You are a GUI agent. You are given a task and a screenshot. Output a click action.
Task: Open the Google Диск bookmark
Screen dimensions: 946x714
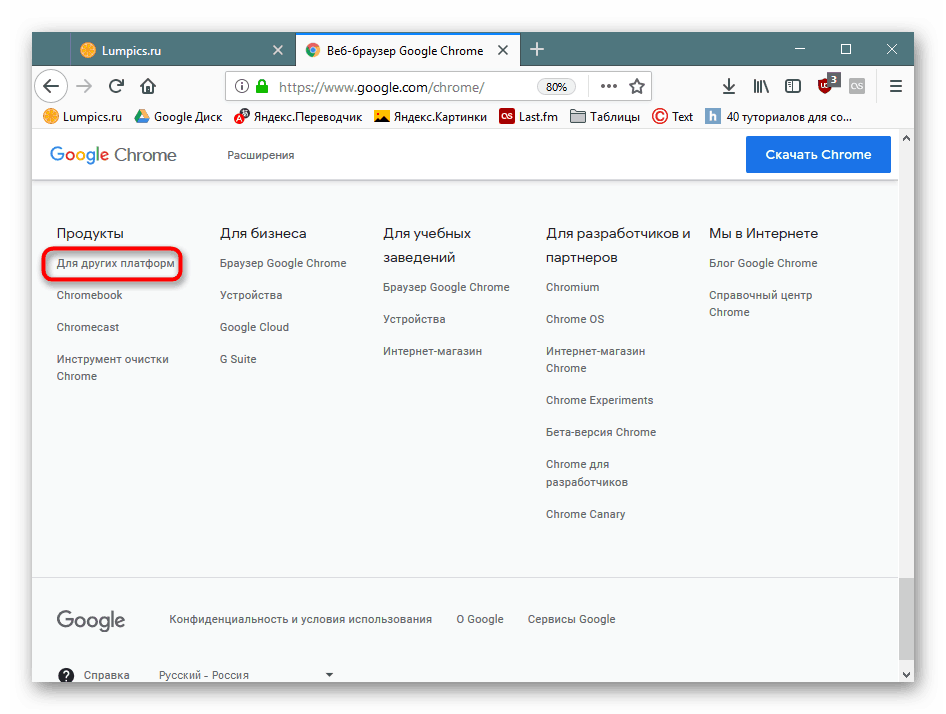click(178, 116)
